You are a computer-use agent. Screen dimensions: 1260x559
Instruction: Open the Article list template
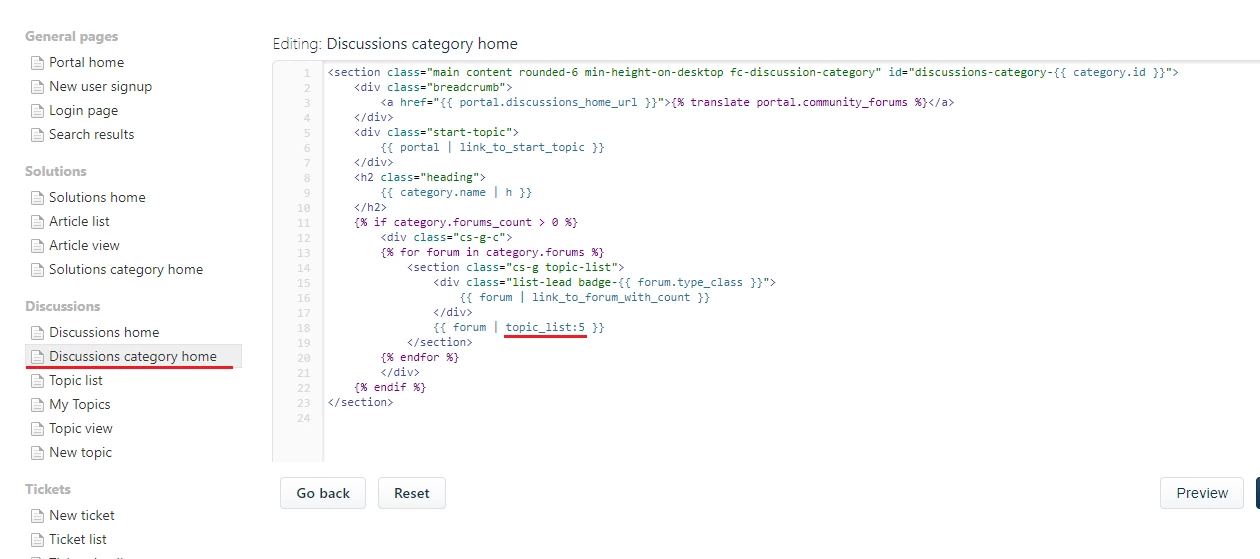(x=79, y=221)
